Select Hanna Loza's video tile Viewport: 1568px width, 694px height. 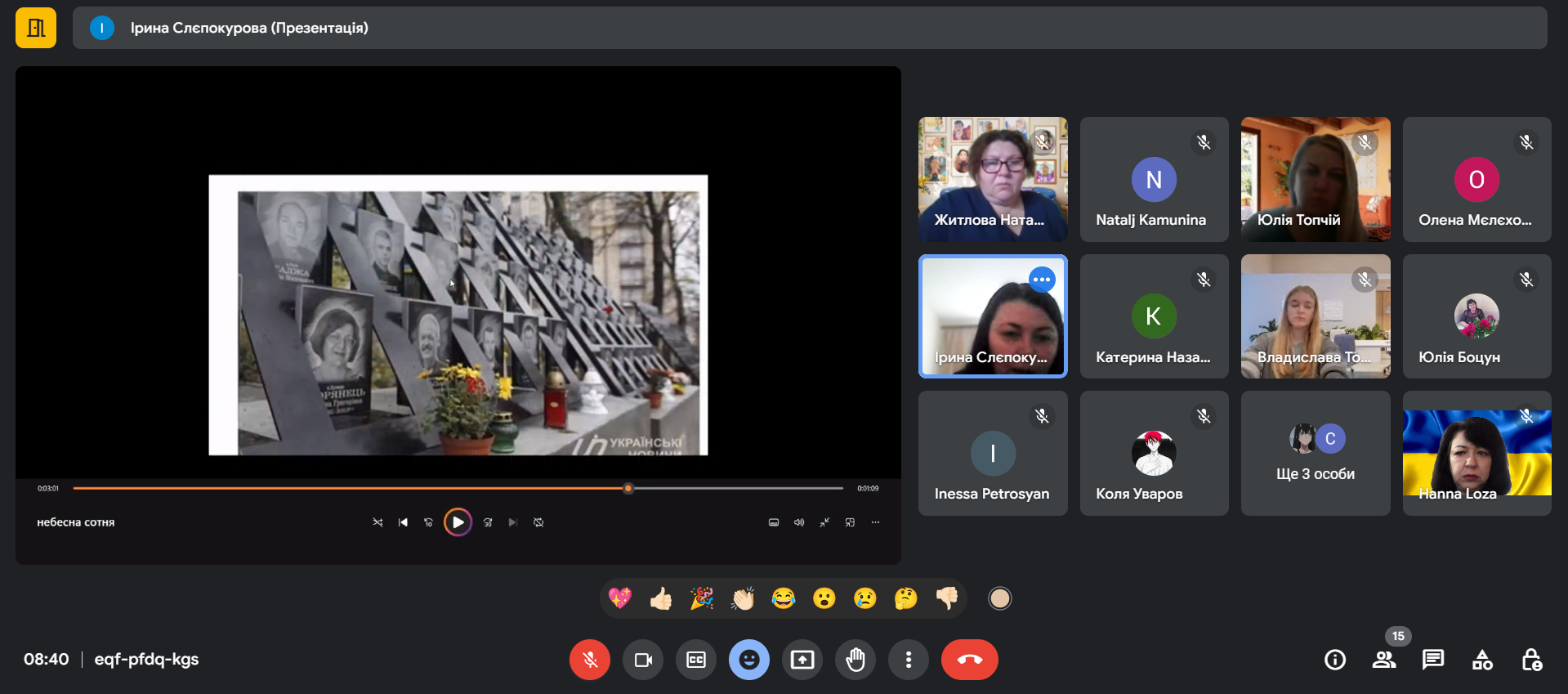1476,454
